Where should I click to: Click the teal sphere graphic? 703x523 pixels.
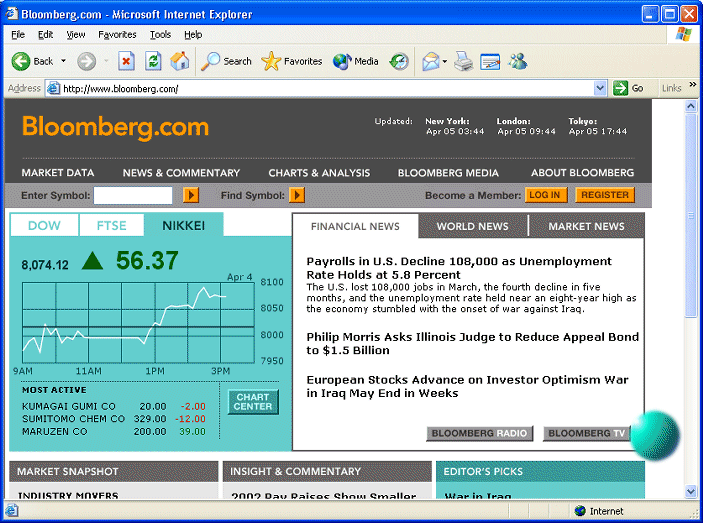[x=655, y=435]
